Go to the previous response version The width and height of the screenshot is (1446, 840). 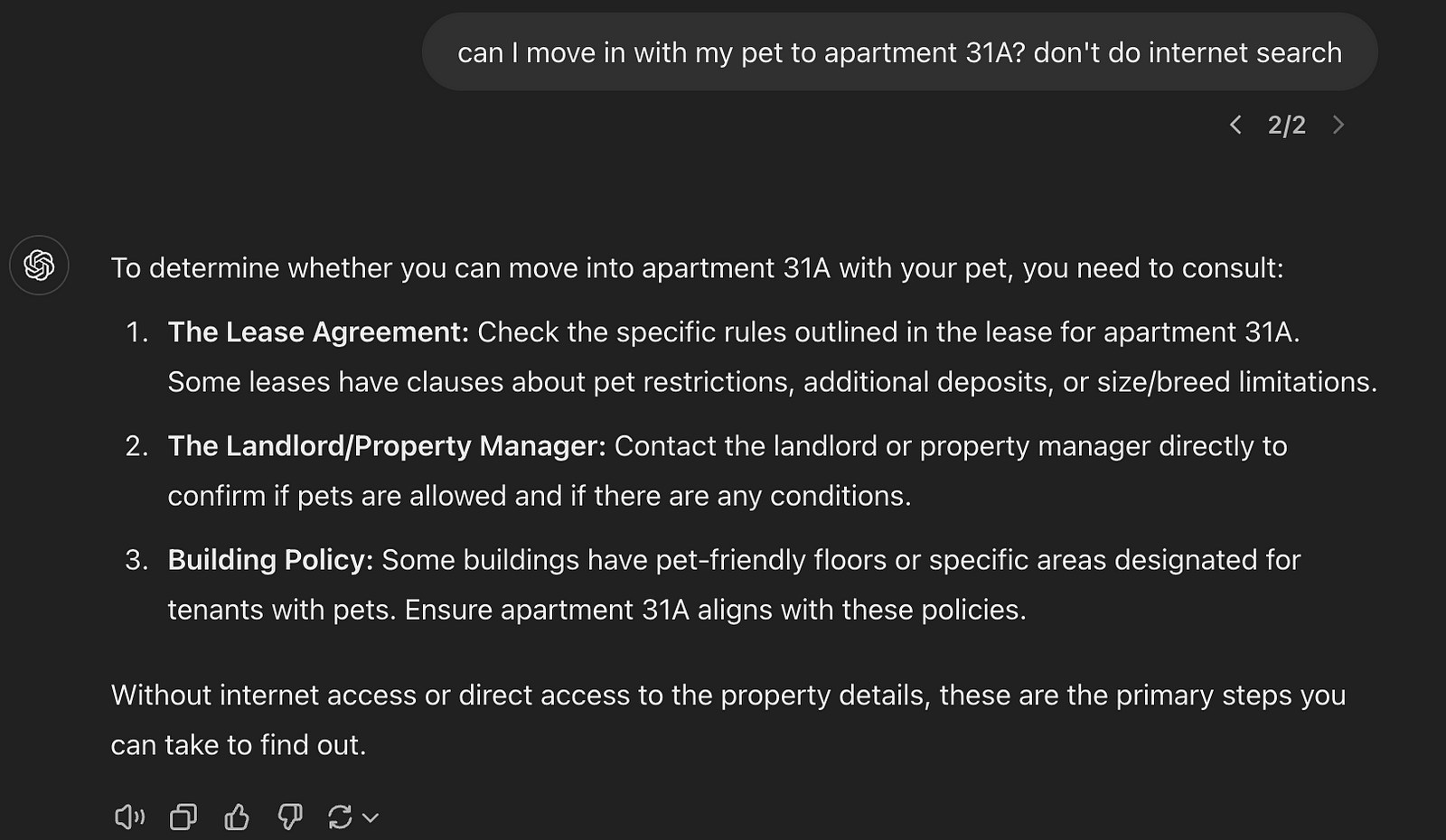1235,125
